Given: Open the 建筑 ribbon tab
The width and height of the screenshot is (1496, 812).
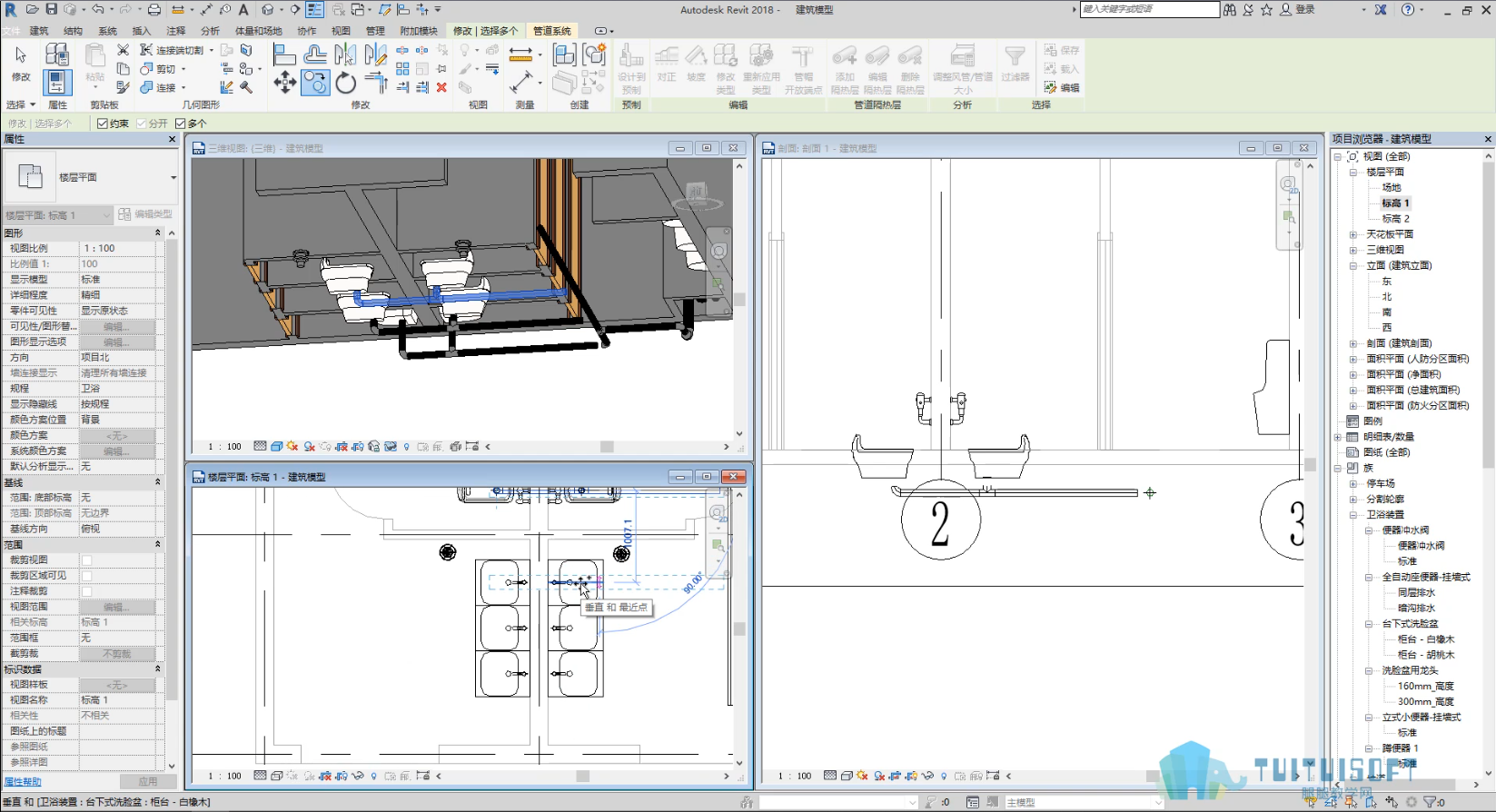Looking at the screenshot, I should [x=39, y=31].
